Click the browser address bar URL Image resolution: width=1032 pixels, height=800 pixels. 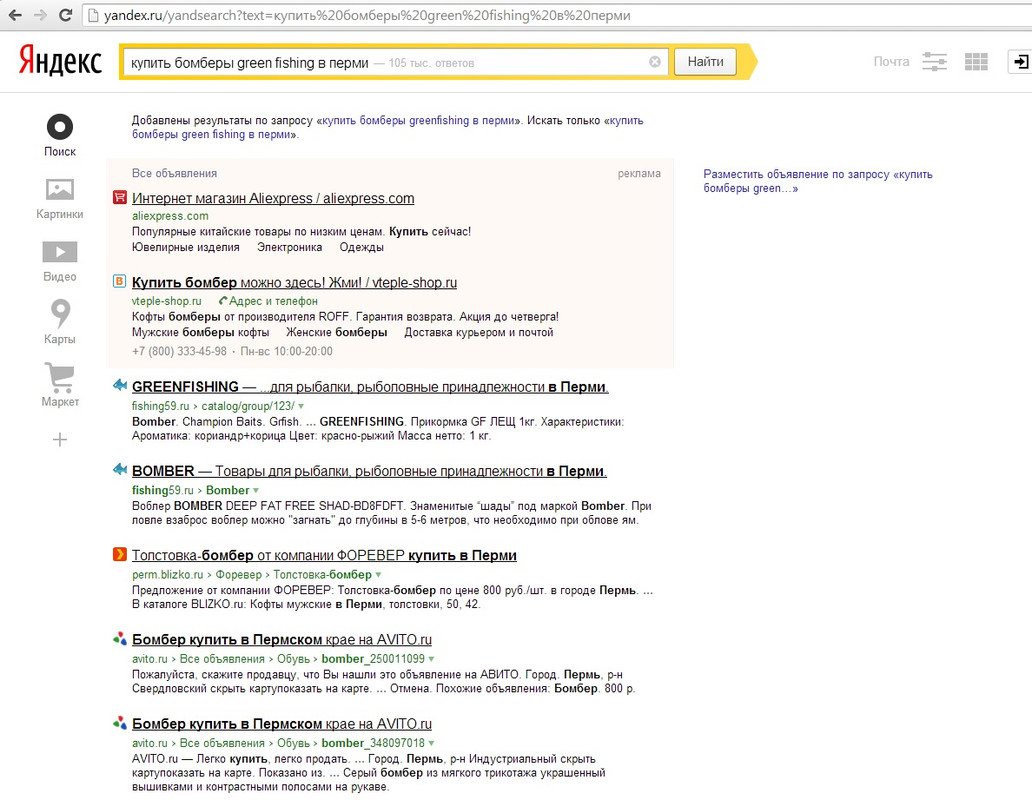click(367, 15)
